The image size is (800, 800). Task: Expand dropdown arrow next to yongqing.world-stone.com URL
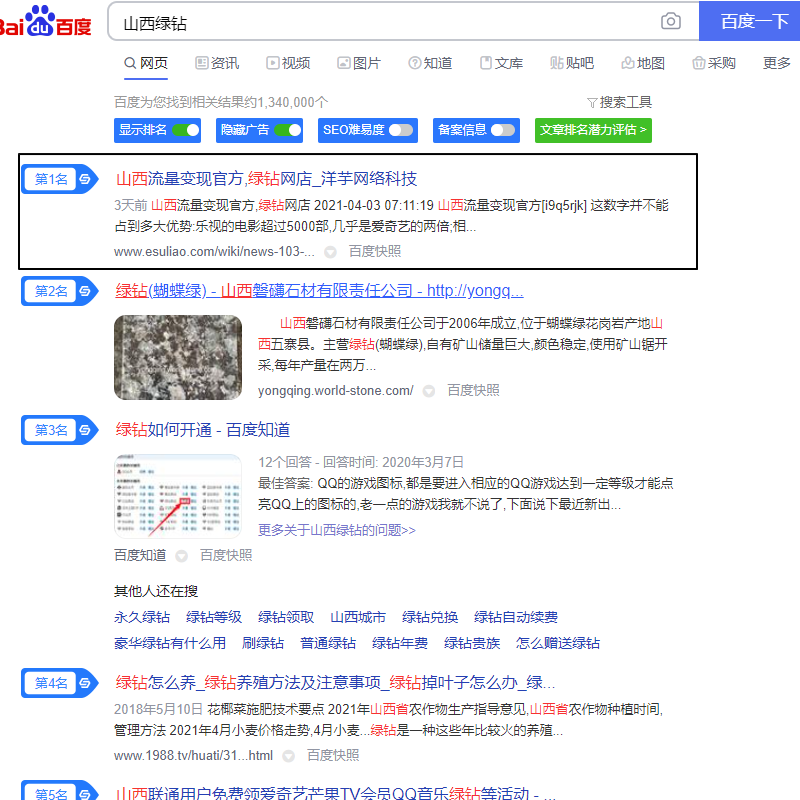429,391
